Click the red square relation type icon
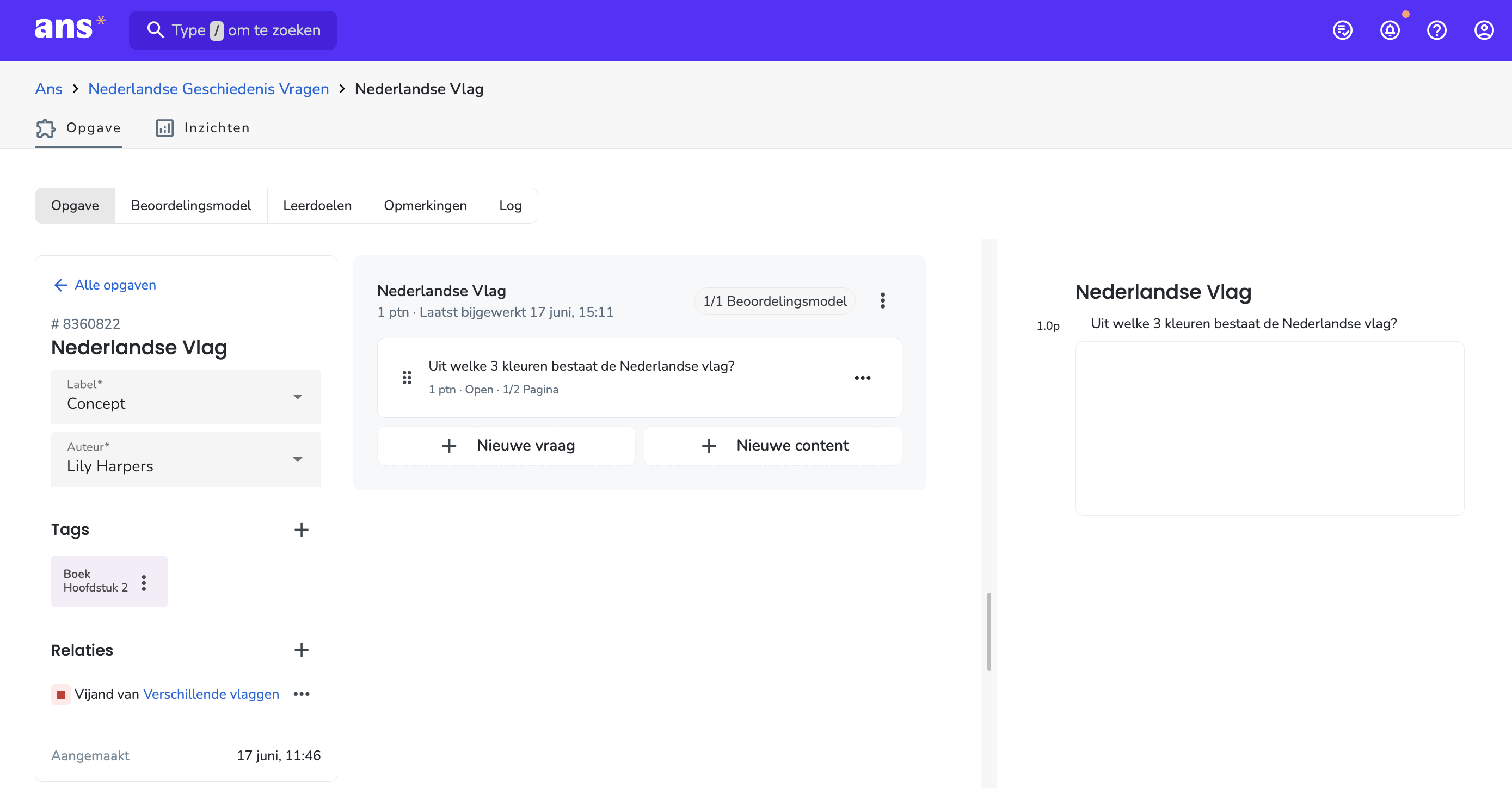 pos(60,694)
